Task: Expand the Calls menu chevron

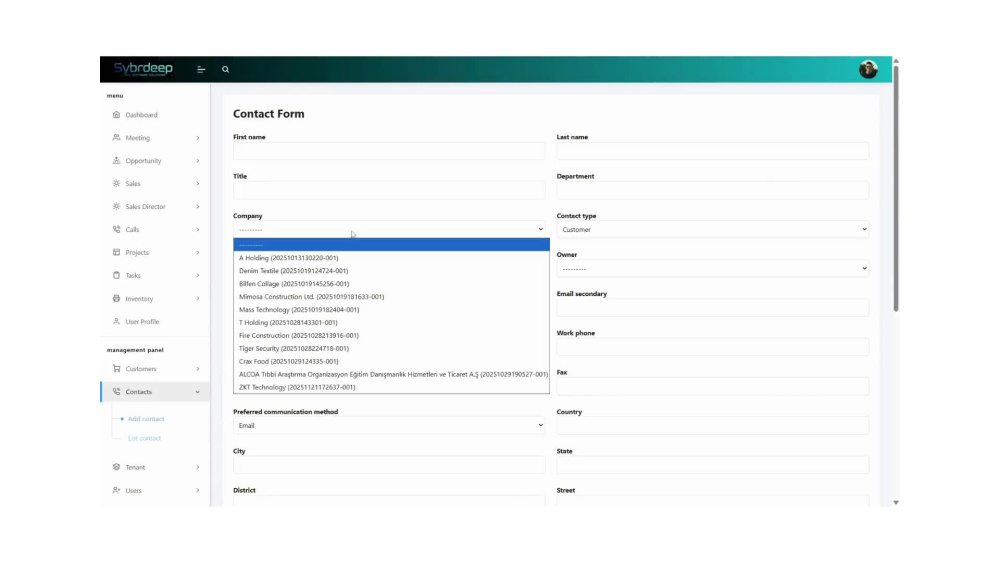Action: pos(198,230)
